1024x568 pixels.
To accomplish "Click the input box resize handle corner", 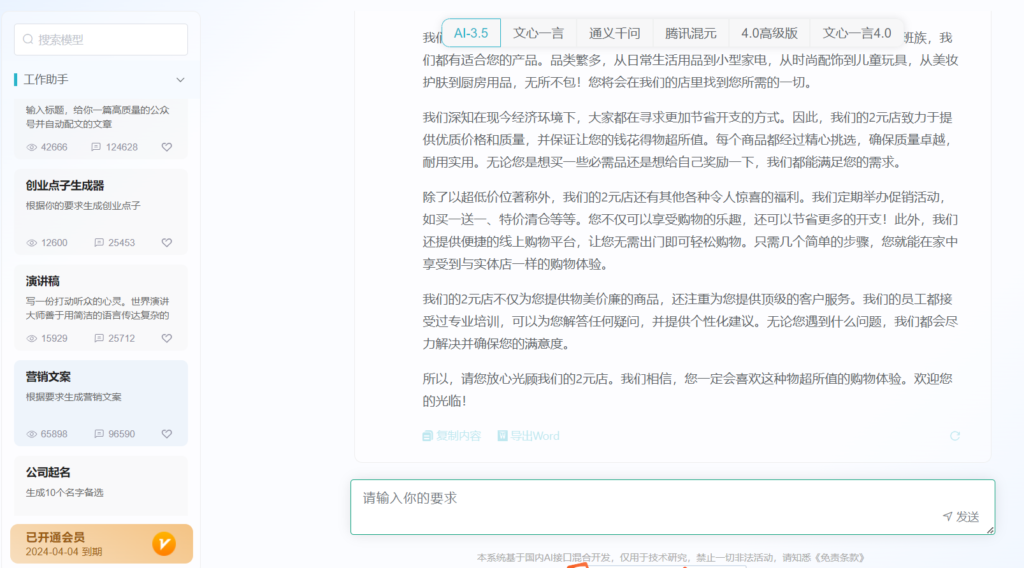I will click(990, 529).
